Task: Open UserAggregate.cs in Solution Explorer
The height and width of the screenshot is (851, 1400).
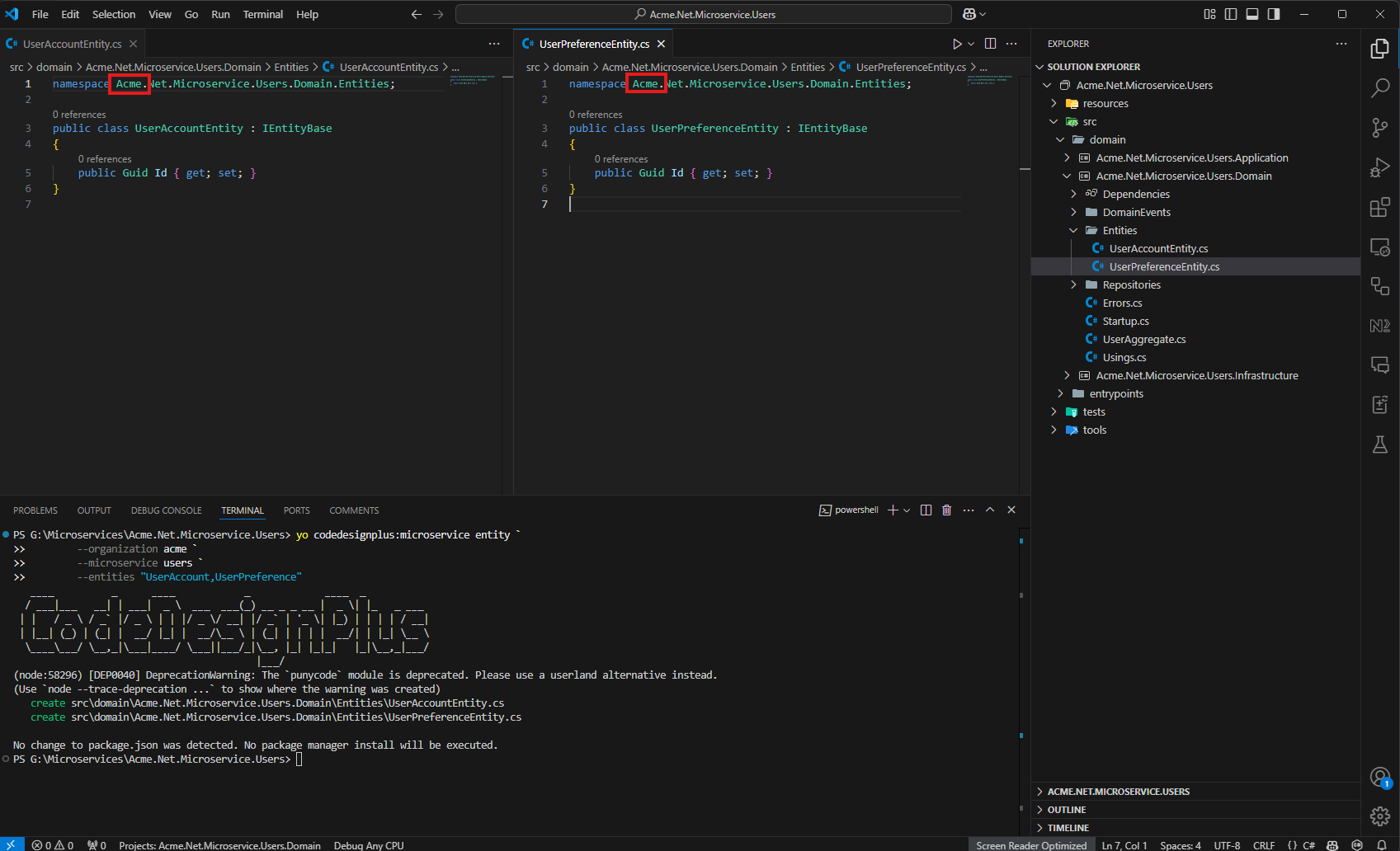Action: coord(1144,339)
